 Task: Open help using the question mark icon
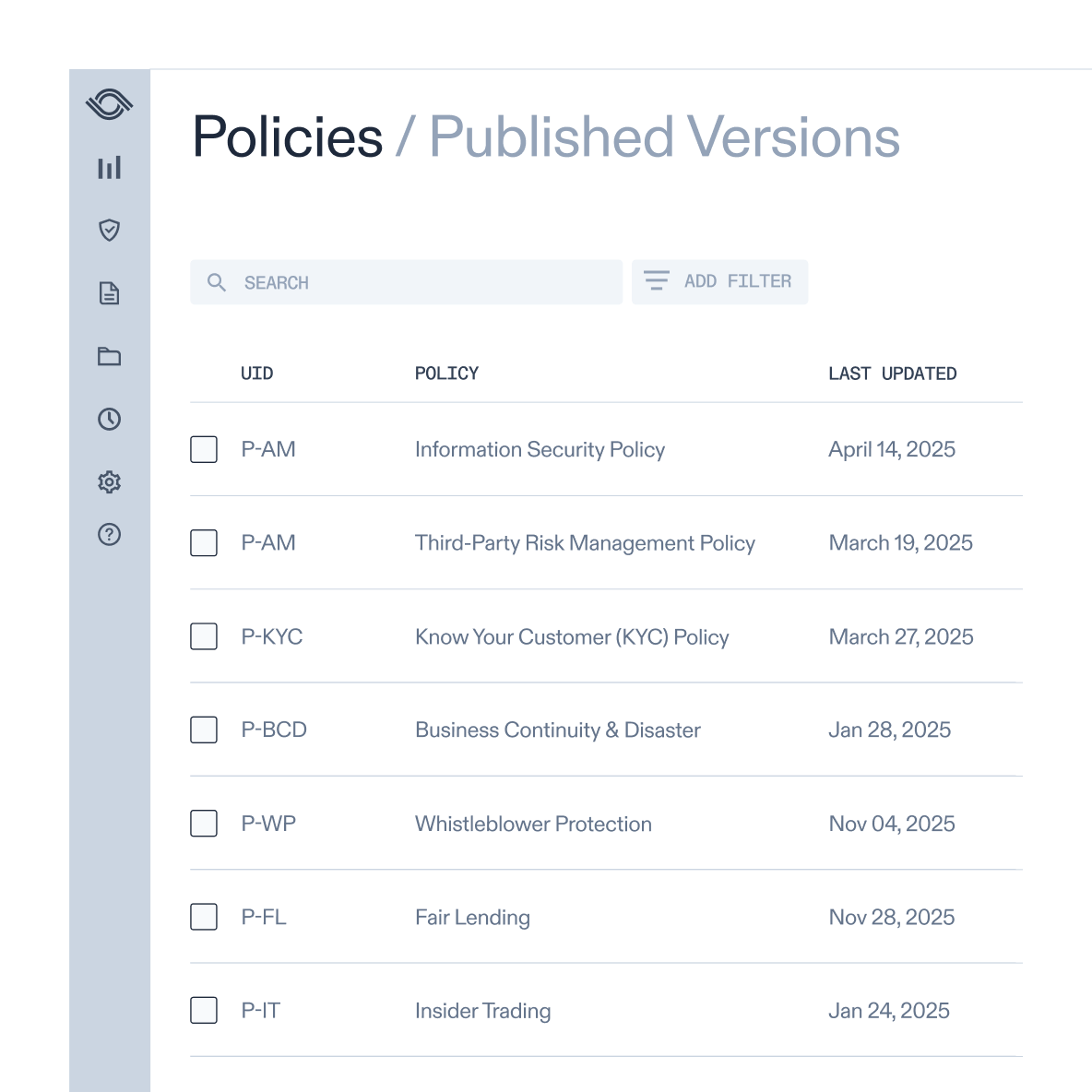tap(110, 534)
